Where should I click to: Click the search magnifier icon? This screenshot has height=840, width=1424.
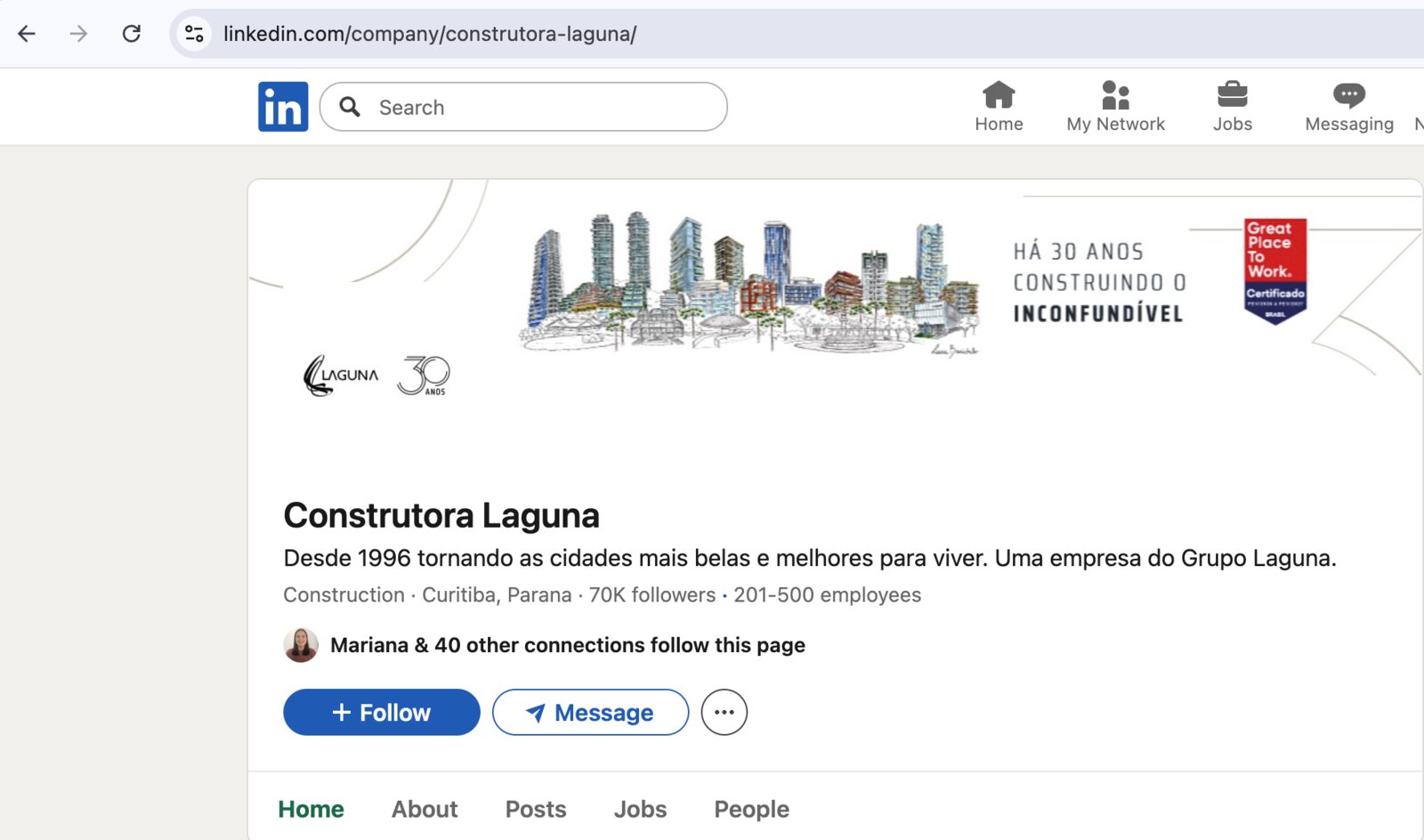click(350, 107)
